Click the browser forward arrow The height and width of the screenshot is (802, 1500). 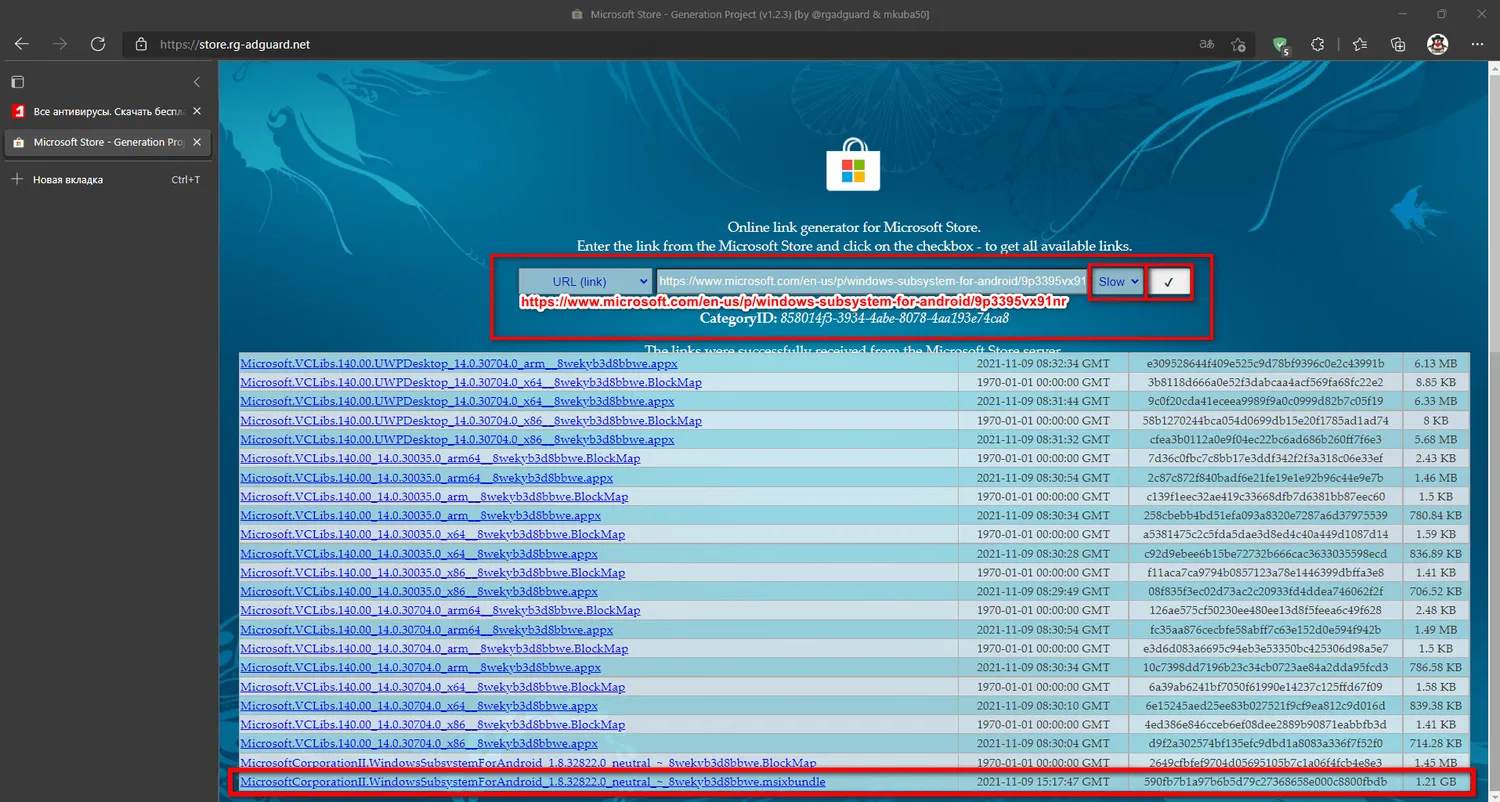pos(60,44)
